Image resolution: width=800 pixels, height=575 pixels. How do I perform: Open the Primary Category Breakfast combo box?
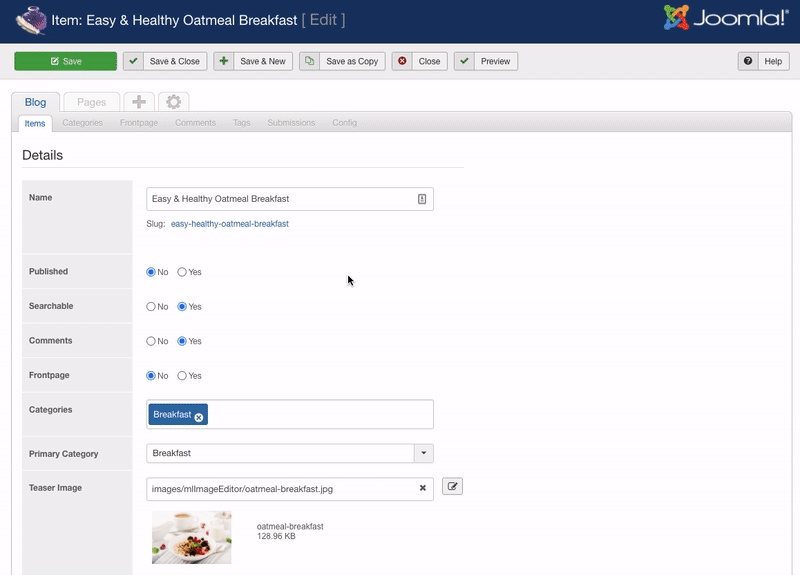click(x=280, y=453)
